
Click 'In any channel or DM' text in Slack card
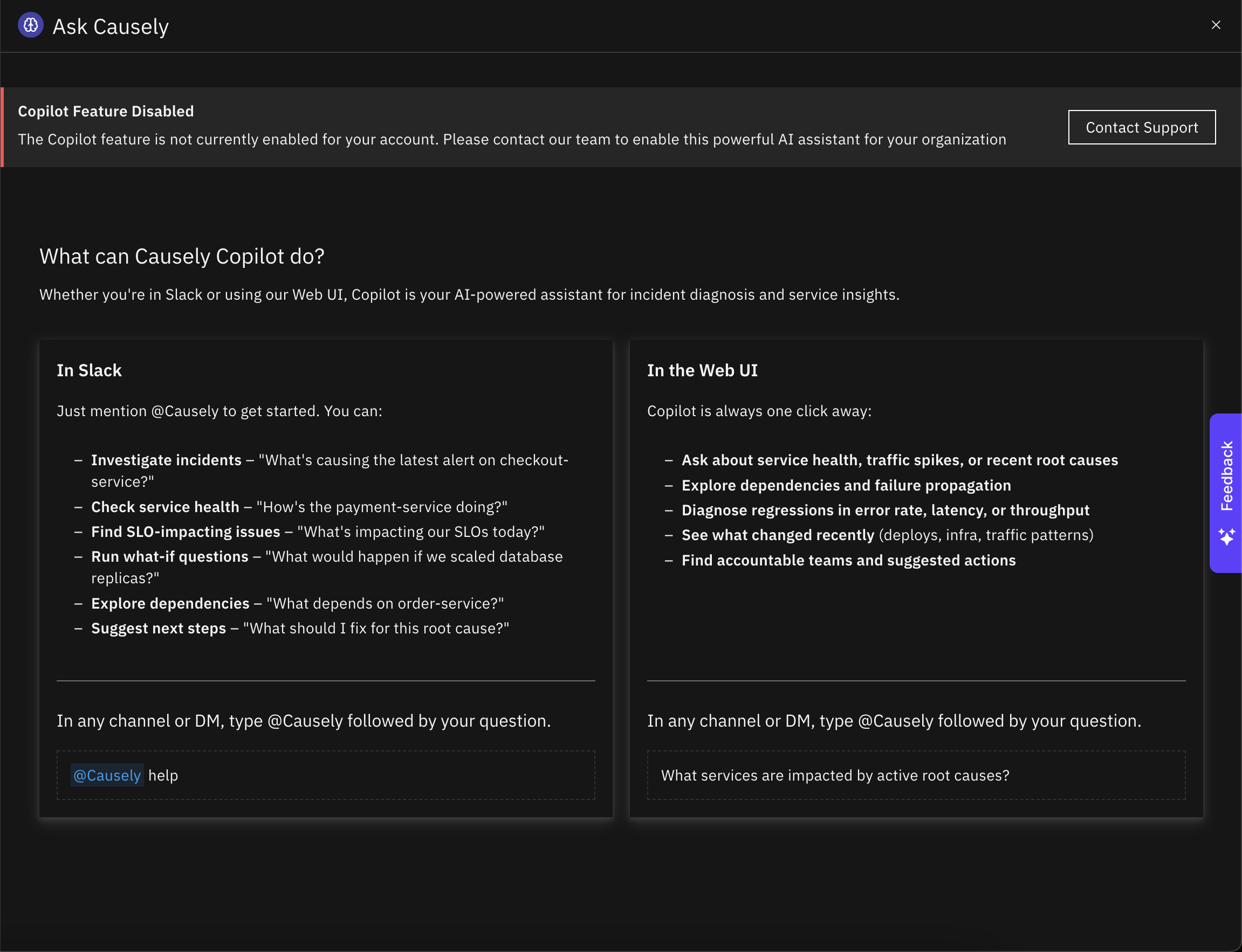click(x=304, y=721)
